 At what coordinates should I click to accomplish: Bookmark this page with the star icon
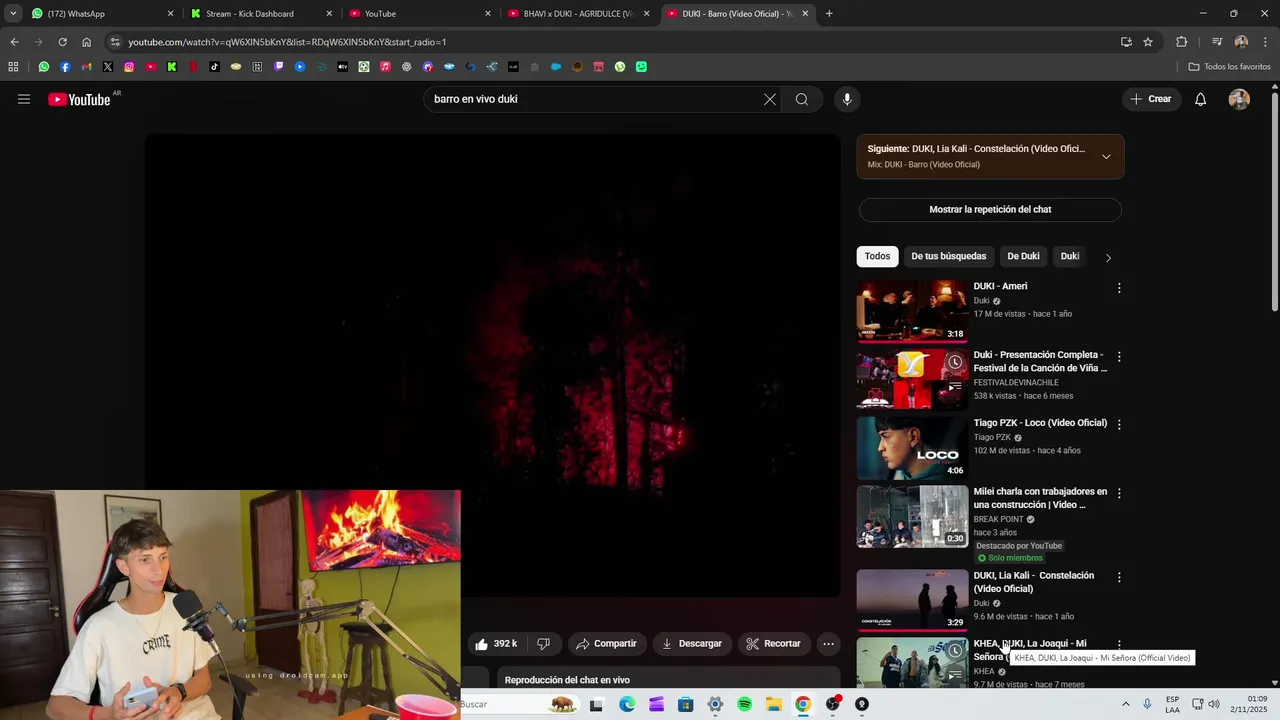(x=1148, y=42)
